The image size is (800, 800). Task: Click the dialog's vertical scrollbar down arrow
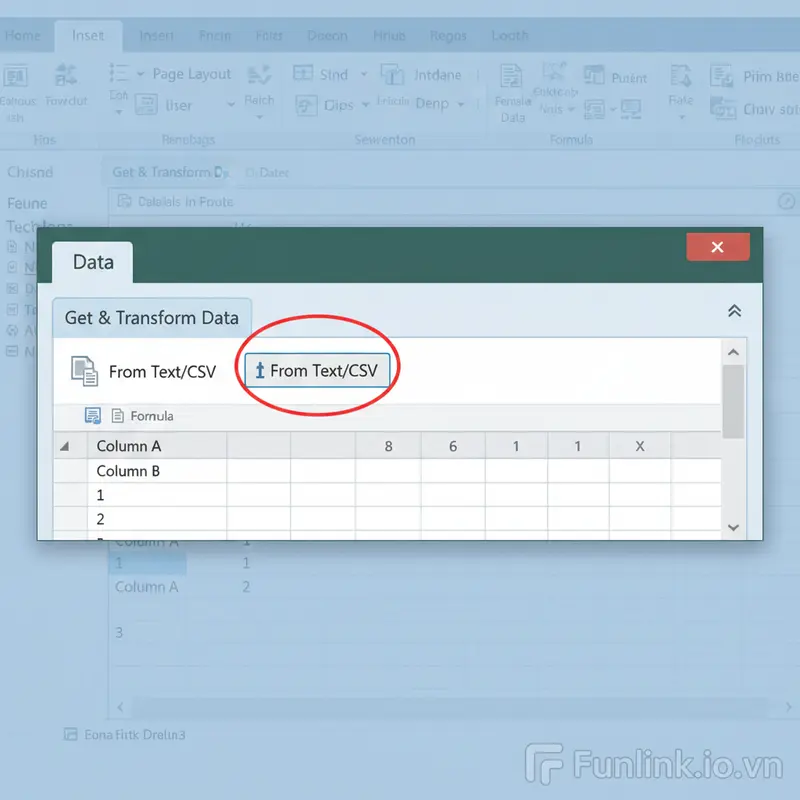[734, 527]
